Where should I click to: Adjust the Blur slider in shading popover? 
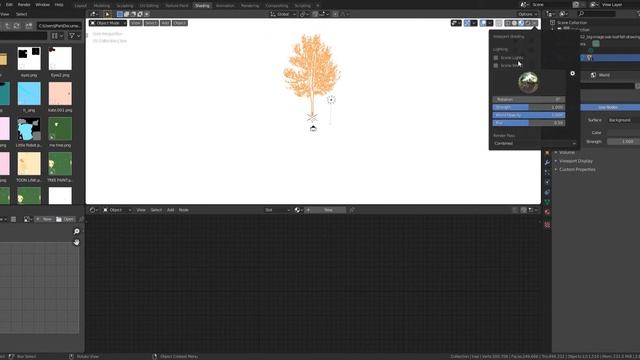pyautogui.click(x=529, y=123)
